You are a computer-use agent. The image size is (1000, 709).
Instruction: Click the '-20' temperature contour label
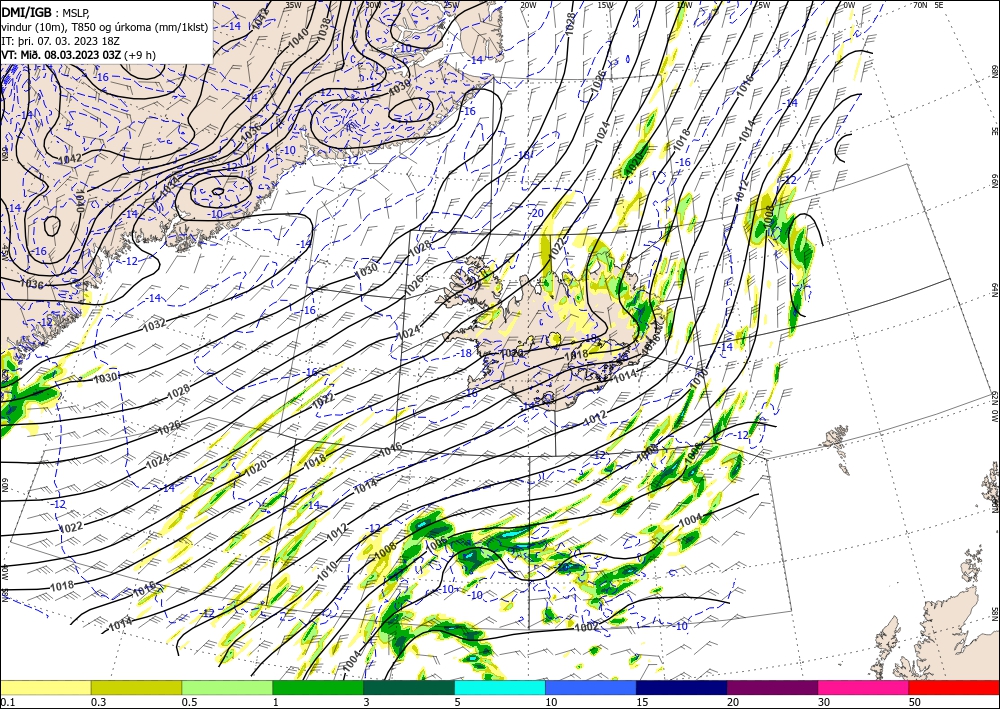click(537, 213)
